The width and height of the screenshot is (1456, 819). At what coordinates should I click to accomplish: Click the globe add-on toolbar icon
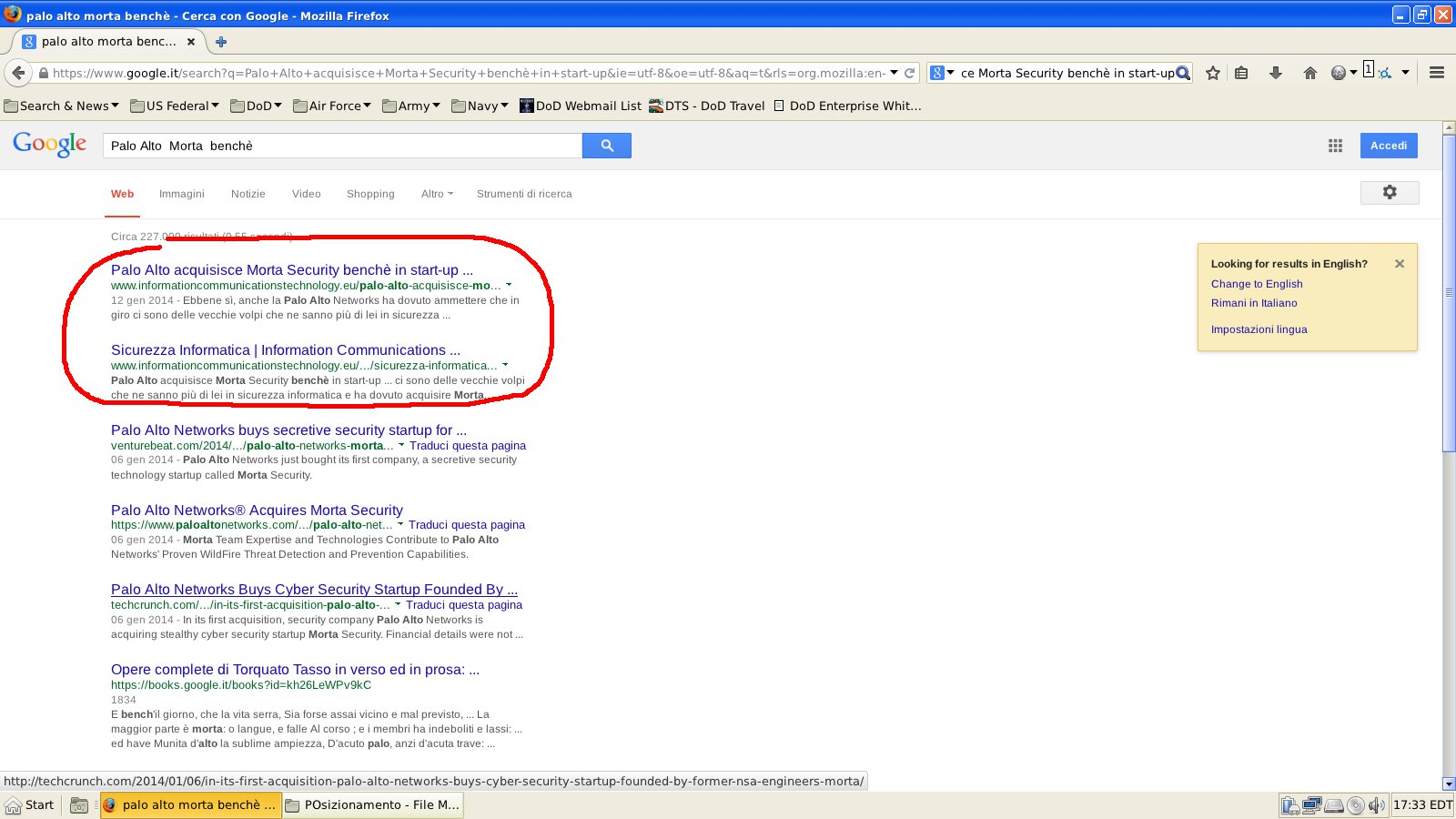coord(1338,73)
